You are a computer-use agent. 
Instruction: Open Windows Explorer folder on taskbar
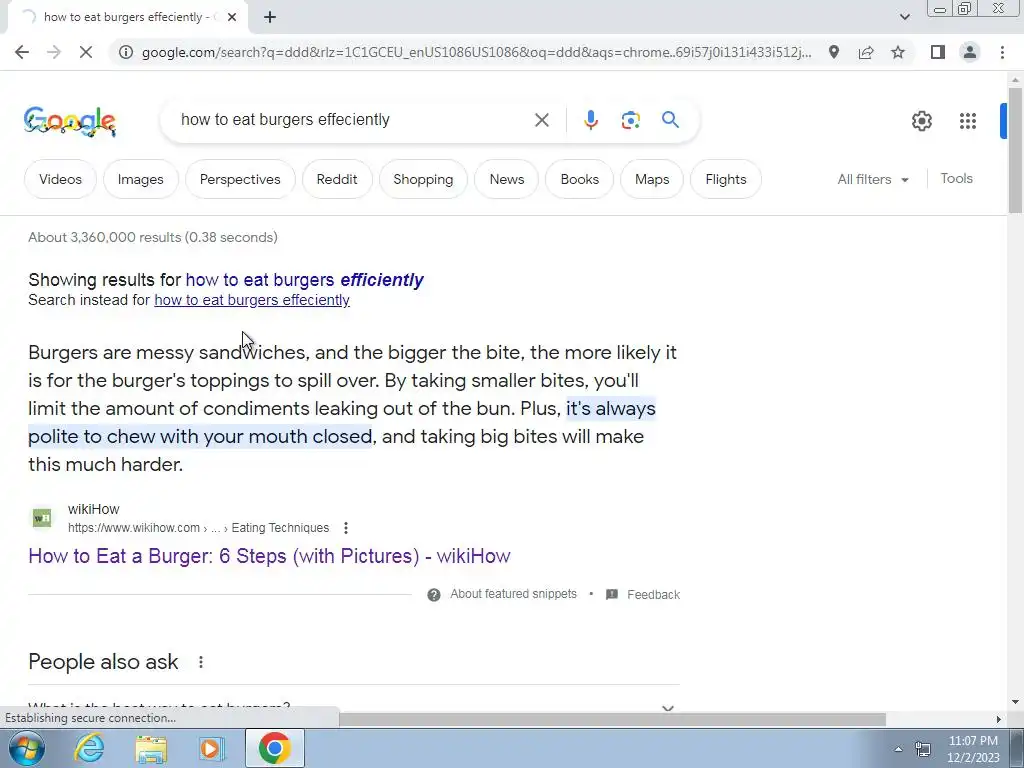pos(151,749)
